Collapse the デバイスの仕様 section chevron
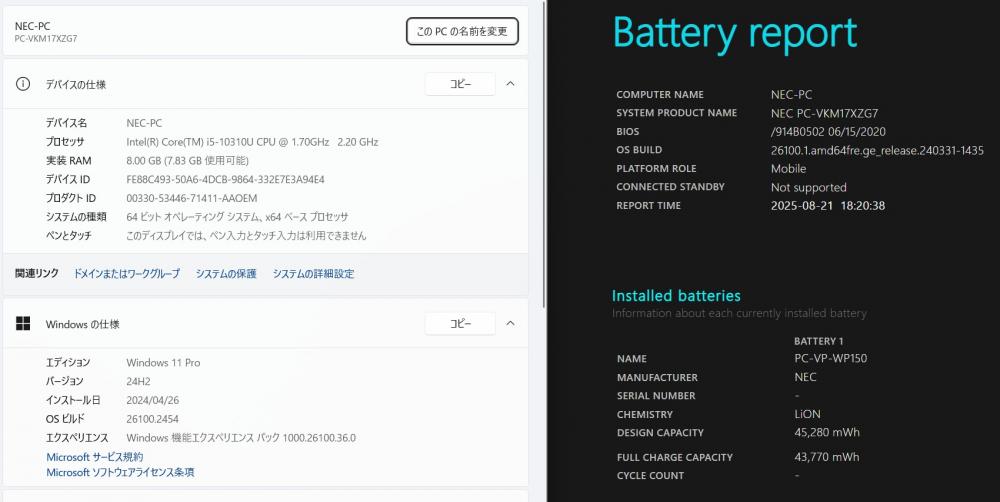 510,84
